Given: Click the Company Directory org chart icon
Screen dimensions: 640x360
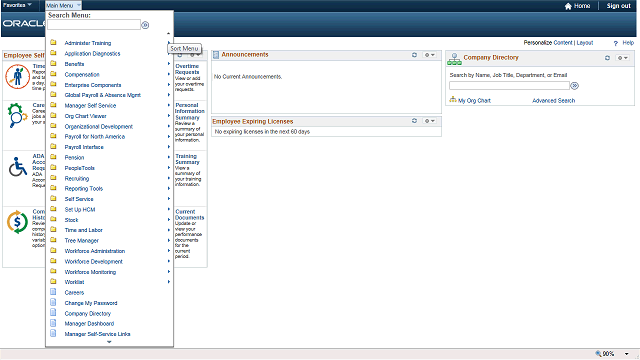Looking at the screenshot, I should coord(454,59).
